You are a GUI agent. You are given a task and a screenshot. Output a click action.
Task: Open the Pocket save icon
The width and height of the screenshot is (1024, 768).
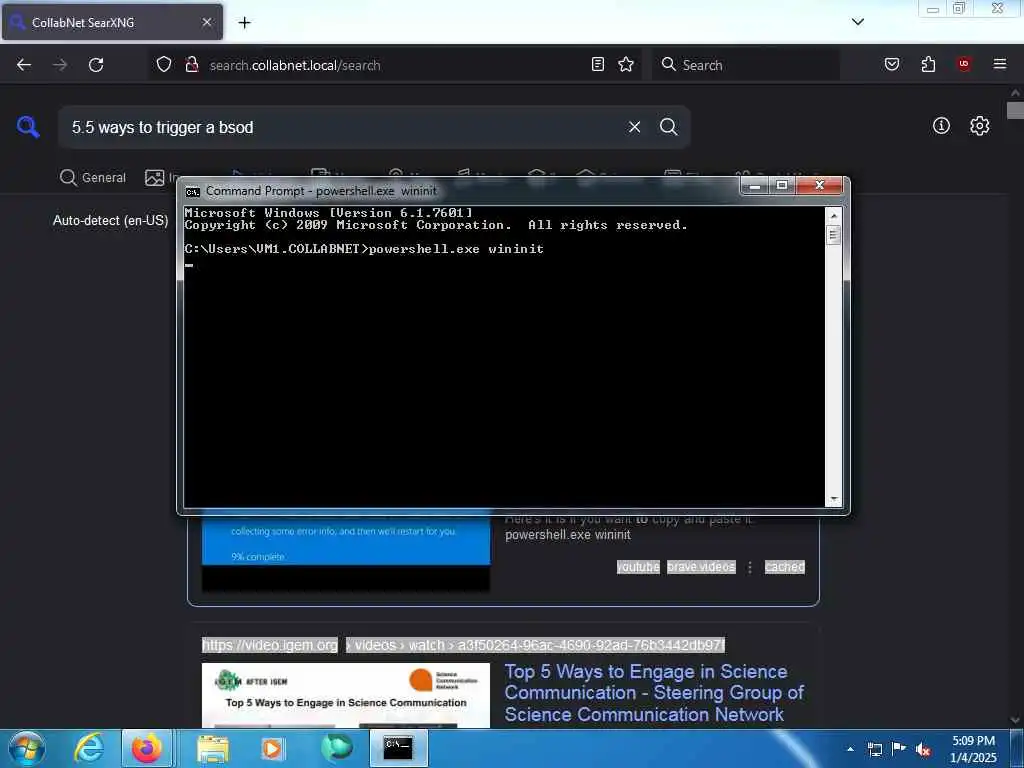(x=891, y=64)
